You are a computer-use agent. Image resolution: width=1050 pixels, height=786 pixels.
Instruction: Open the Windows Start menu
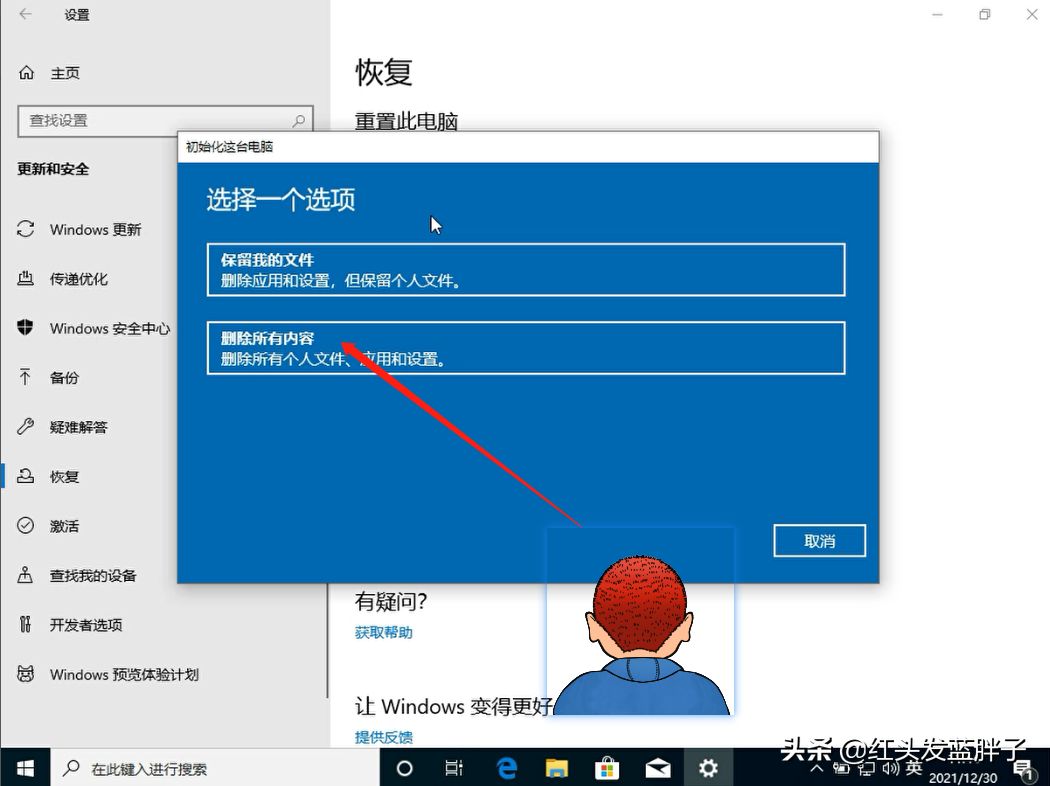[25, 767]
